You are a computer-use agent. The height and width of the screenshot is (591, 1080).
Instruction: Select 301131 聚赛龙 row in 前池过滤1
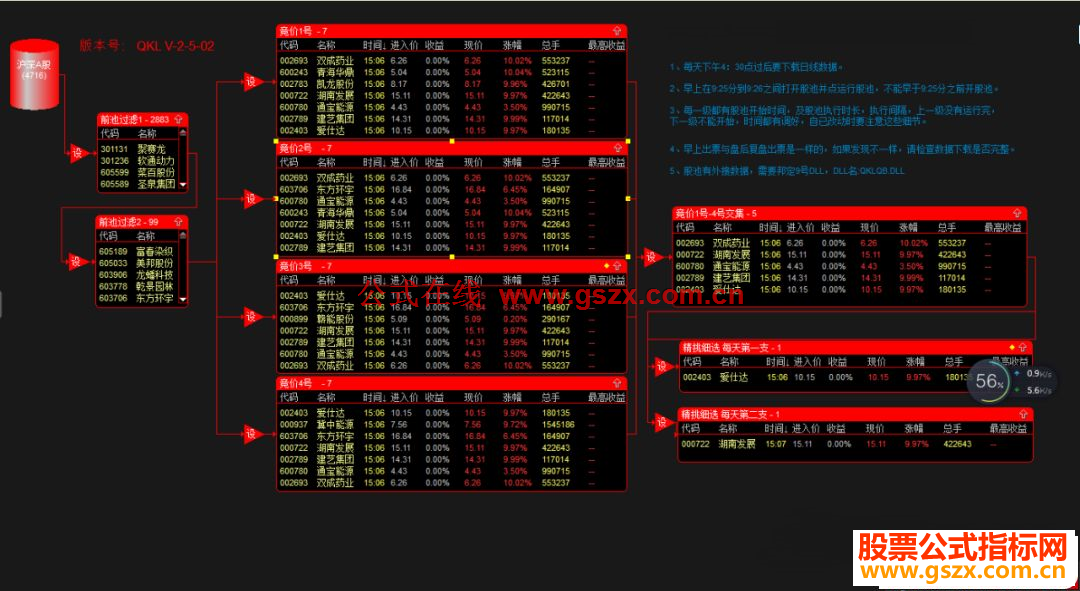[x=138, y=149]
